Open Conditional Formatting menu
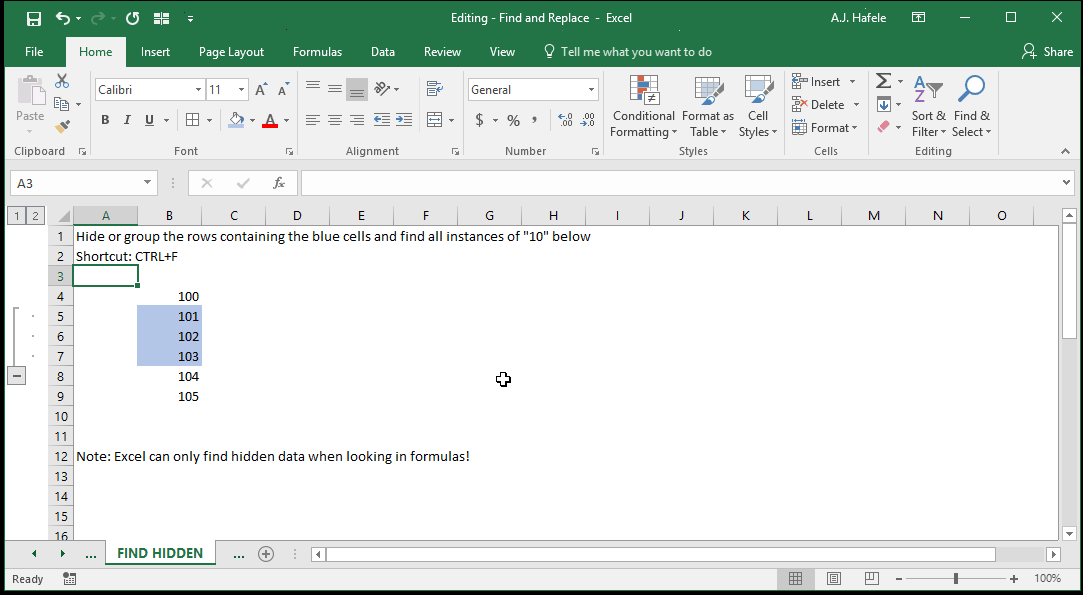This screenshot has width=1083, height=595. pos(643,106)
